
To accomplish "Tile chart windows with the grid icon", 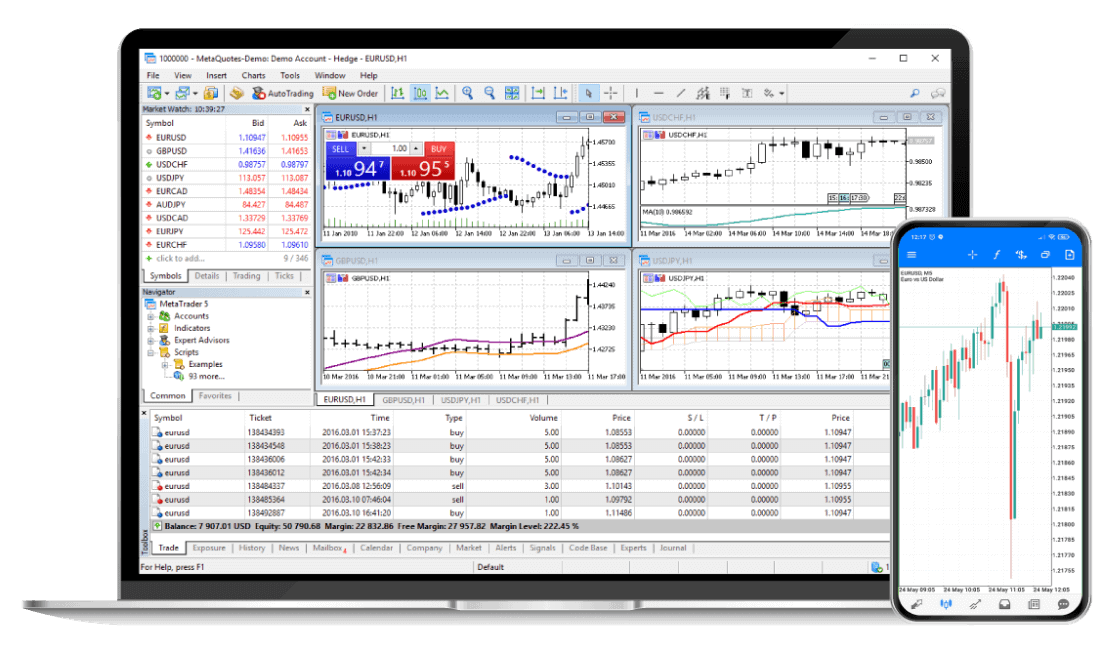I will (512, 93).
